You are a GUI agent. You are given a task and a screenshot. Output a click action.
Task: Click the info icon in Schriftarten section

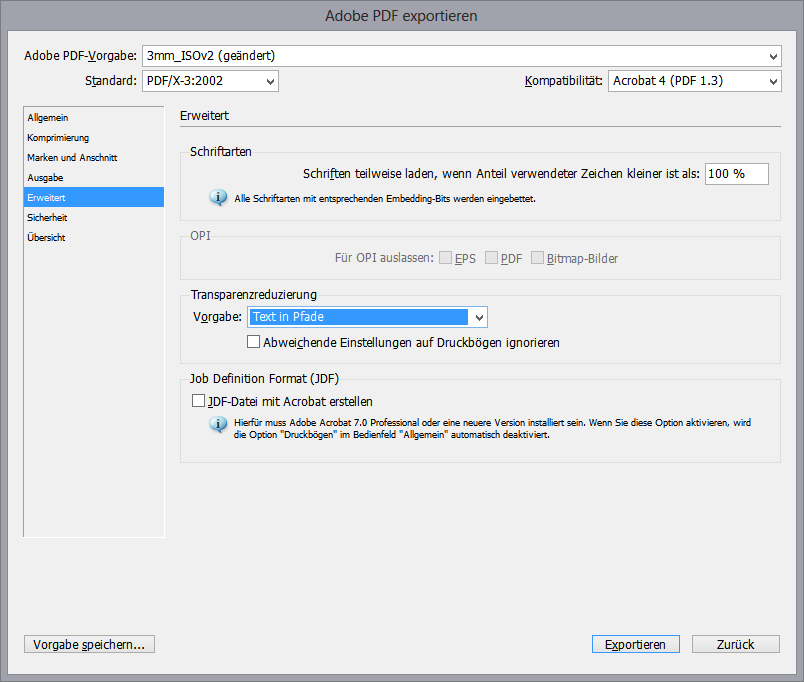pos(217,198)
